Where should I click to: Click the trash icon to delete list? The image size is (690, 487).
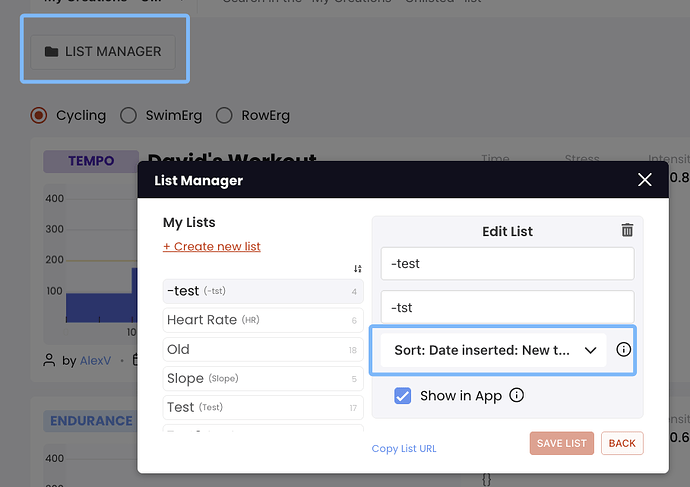pyautogui.click(x=627, y=230)
